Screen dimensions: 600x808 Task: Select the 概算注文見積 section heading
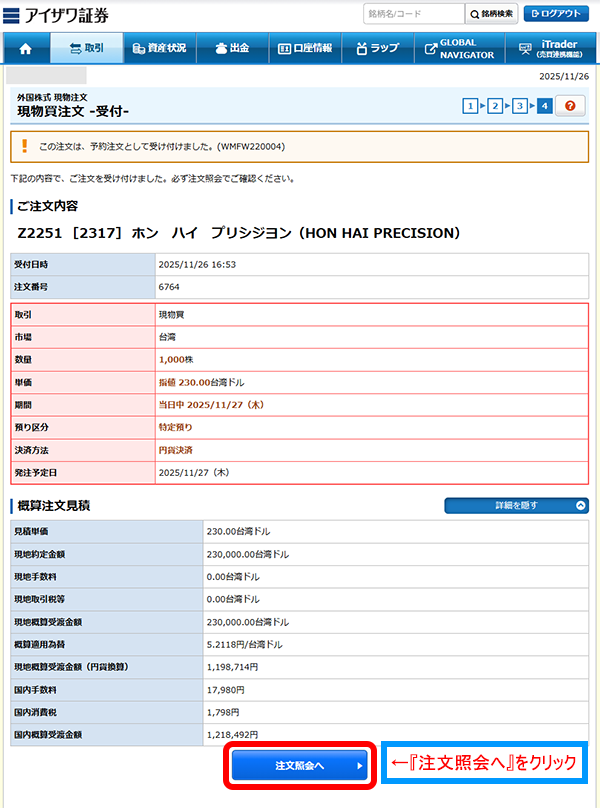tap(54, 506)
